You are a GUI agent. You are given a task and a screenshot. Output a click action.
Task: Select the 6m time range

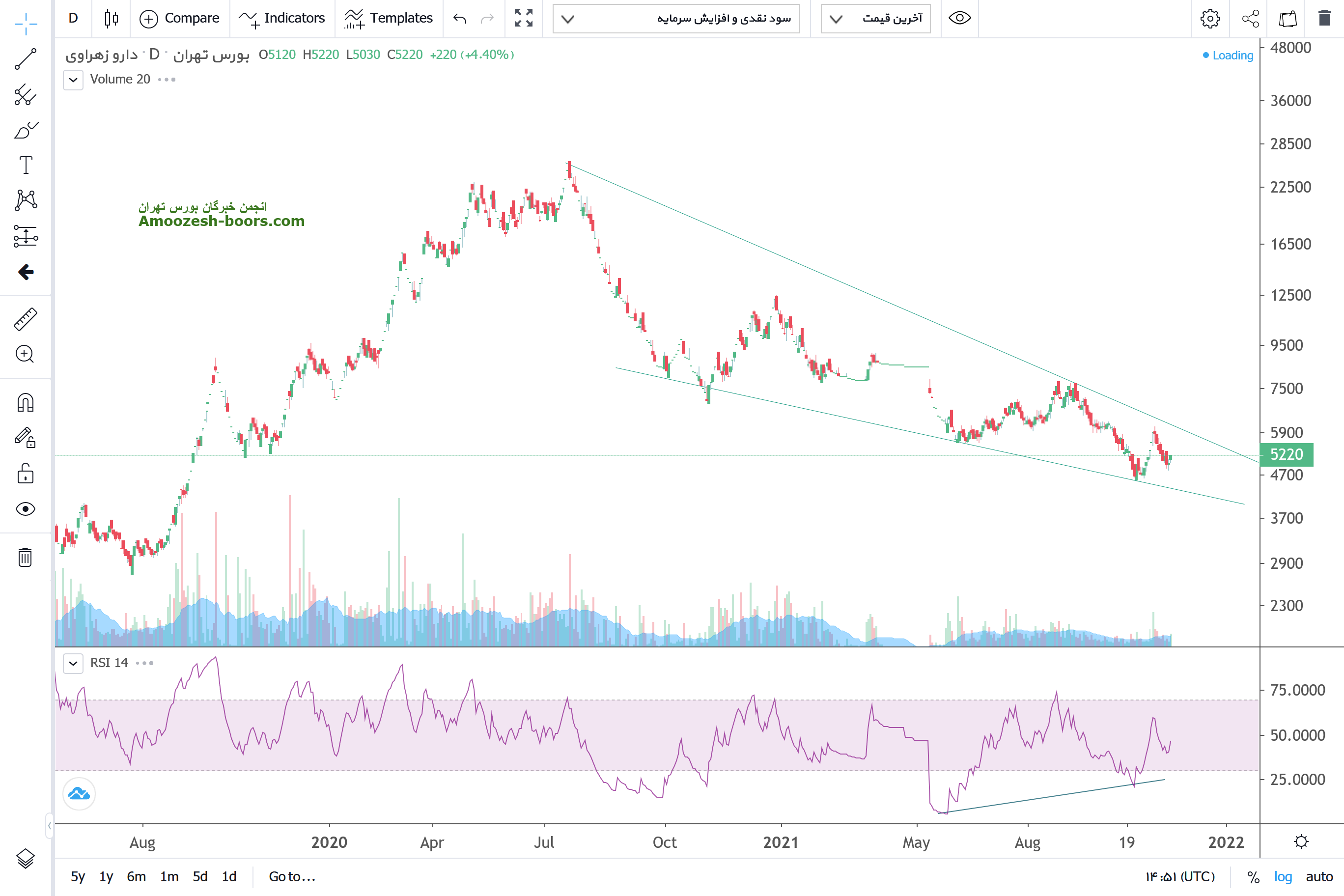pyautogui.click(x=136, y=876)
